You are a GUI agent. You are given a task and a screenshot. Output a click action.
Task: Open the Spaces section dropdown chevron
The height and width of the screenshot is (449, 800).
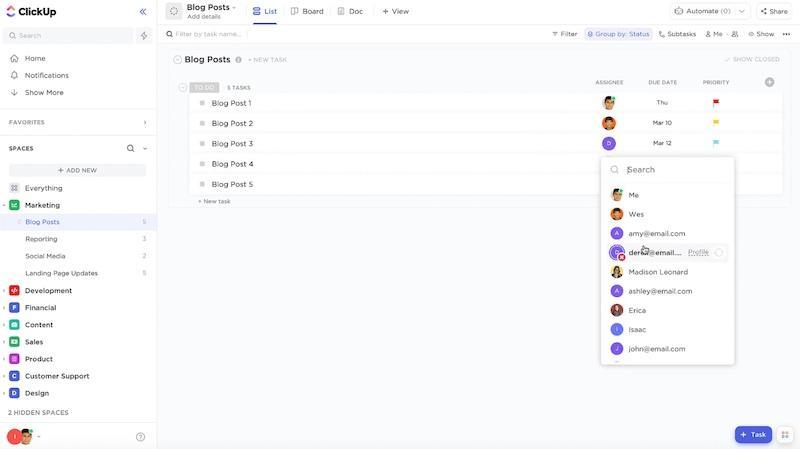[x=145, y=148]
